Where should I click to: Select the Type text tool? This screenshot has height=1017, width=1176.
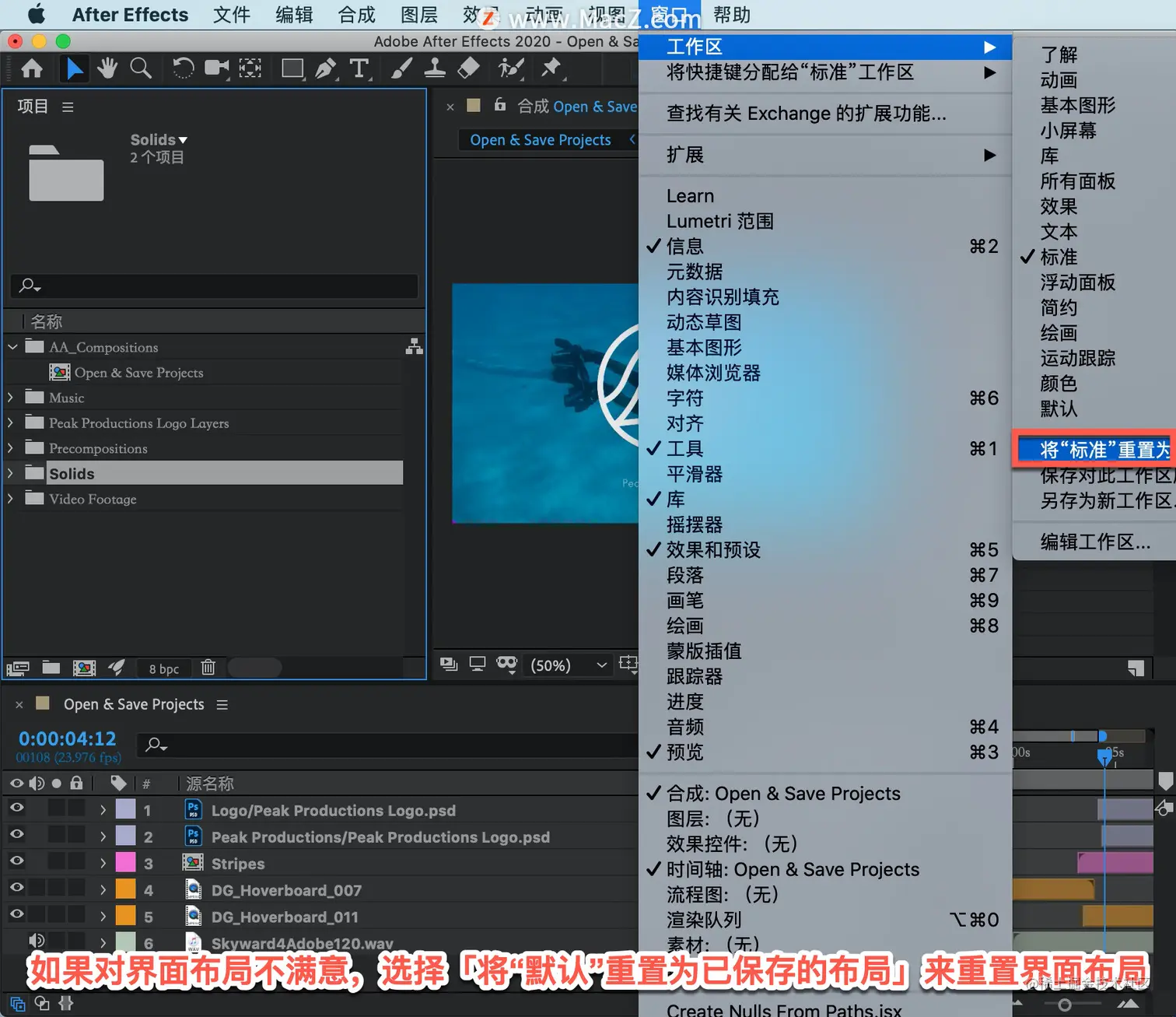pyautogui.click(x=359, y=68)
